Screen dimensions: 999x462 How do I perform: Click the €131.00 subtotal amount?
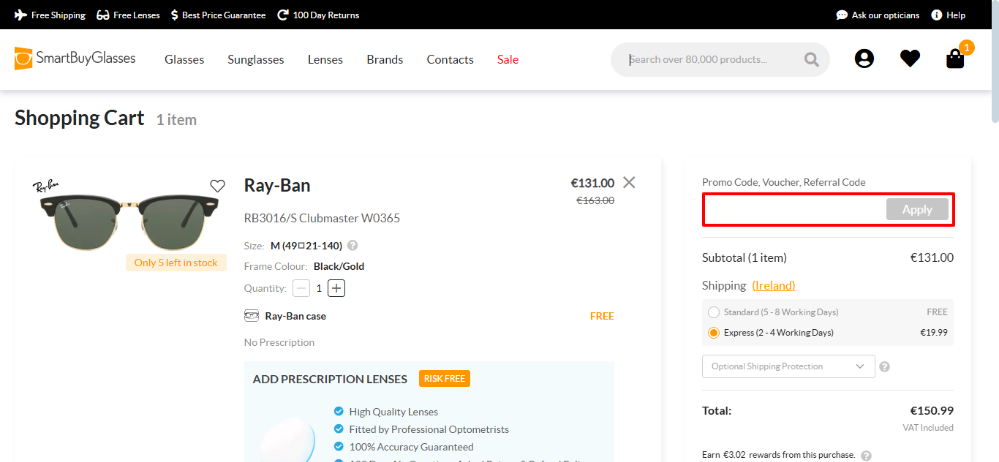point(932,257)
